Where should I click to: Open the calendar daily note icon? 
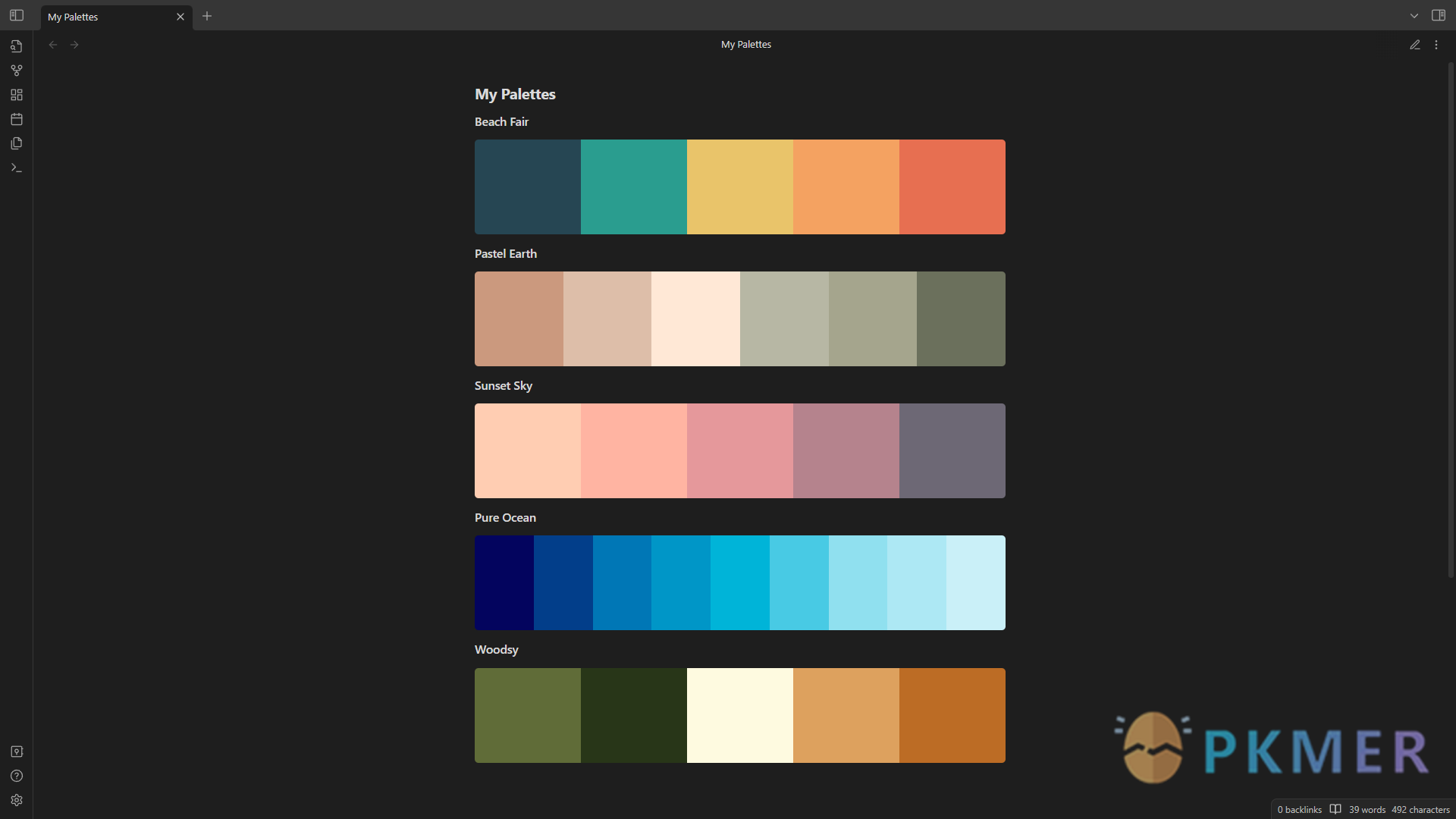[17, 119]
